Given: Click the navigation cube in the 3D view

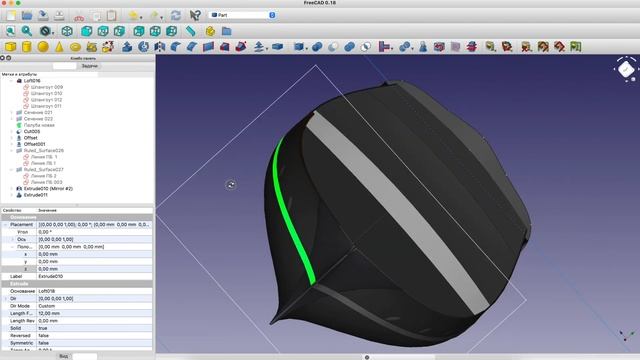Looking at the screenshot, I should pyautogui.click(x=626, y=69).
